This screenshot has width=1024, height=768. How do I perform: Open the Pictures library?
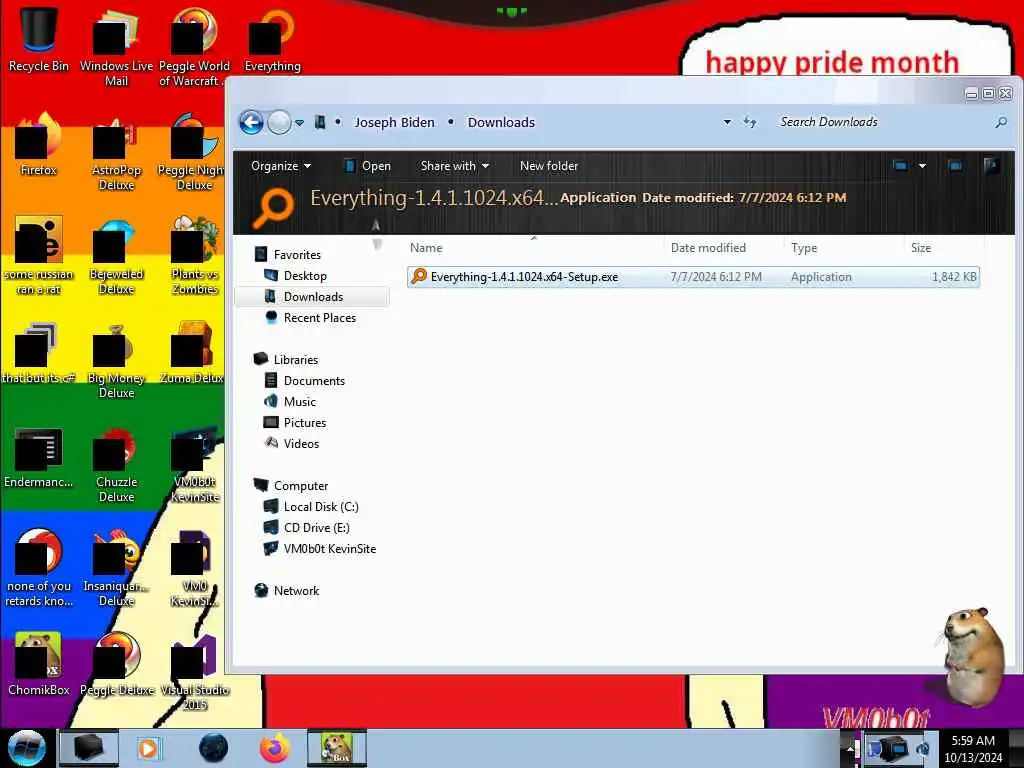click(304, 423)
